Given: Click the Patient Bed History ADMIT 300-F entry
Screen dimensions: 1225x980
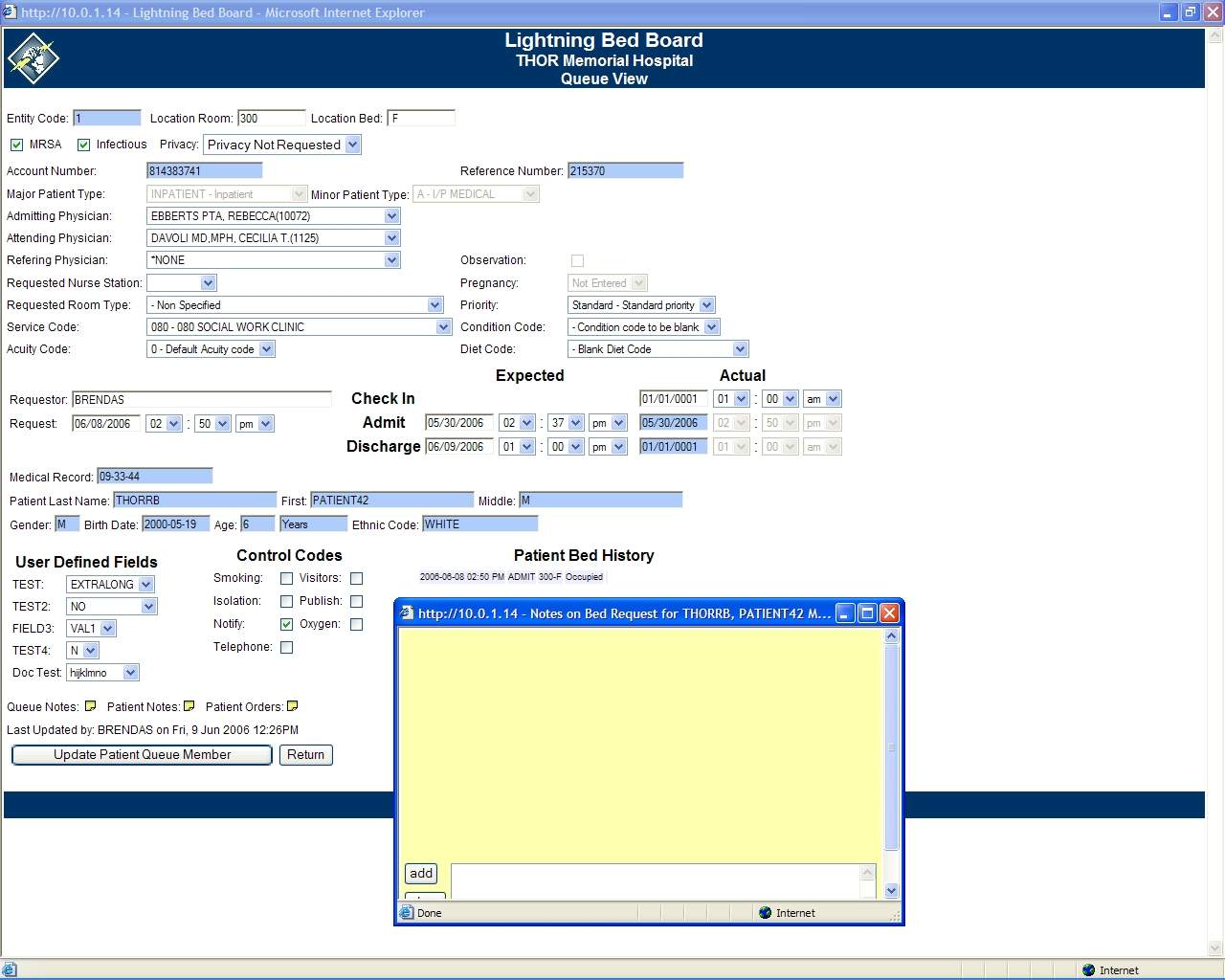Looking at the screenshot, I should click(x=511, y=577).
